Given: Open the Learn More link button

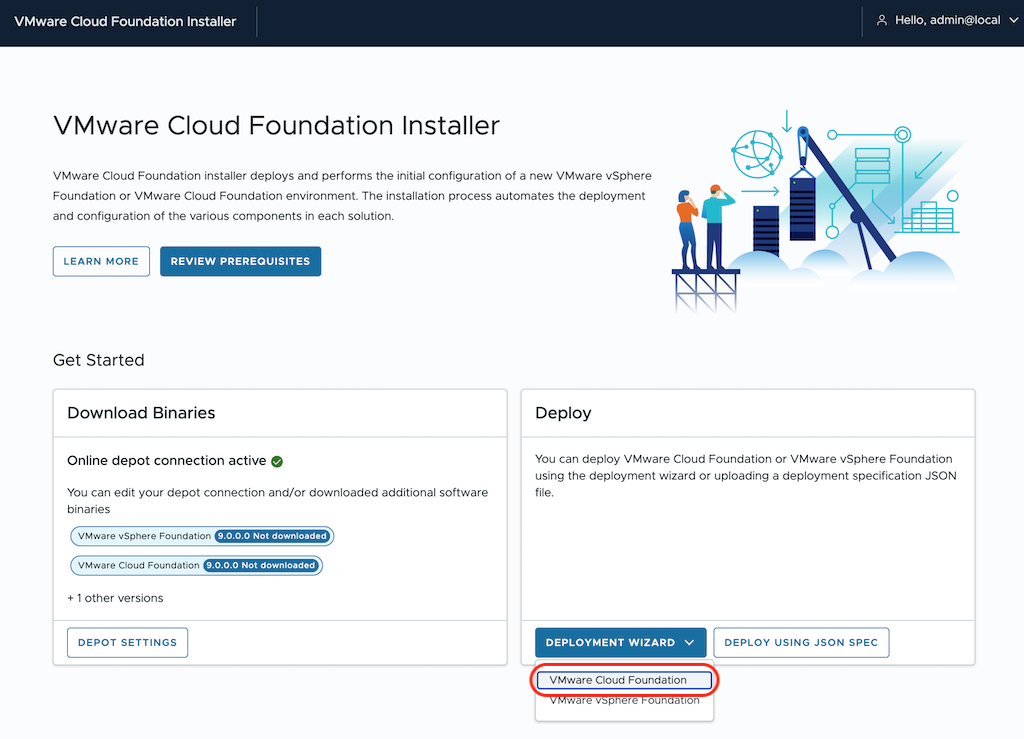Looking at the screenshot, I should pos(101,261).
